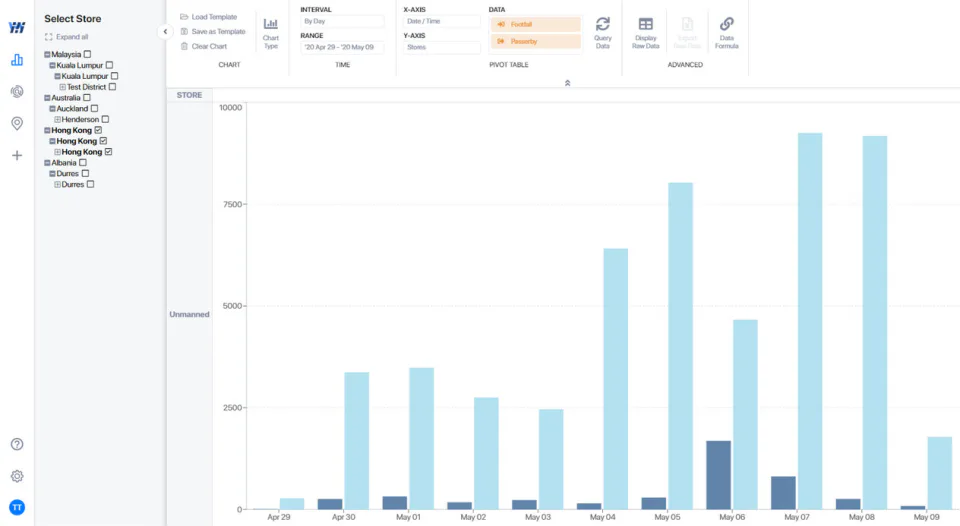Image resolution: width=960 pixels, height=526 pixels.
Task: Open the settings gear icon
Action: 17,476
